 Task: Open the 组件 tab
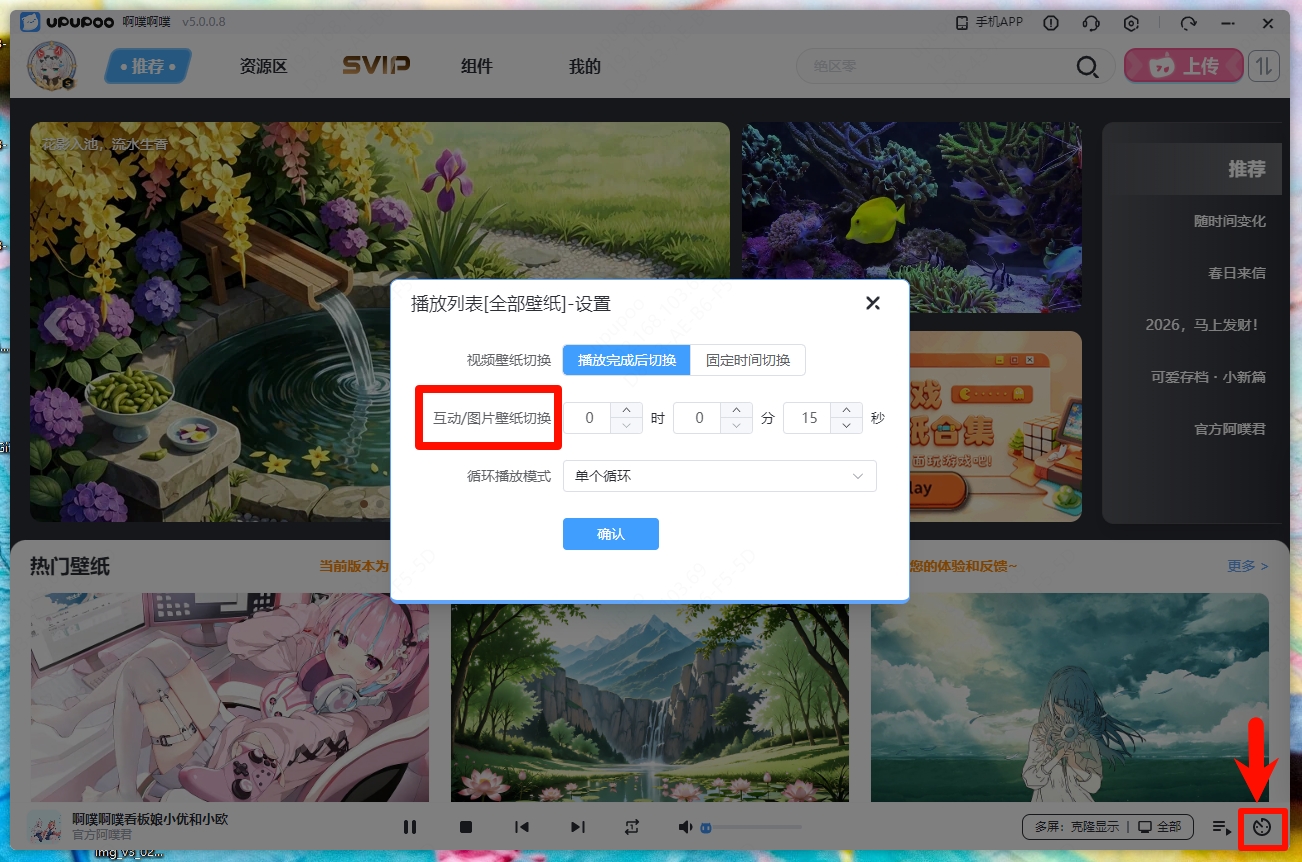pos(477,67)
